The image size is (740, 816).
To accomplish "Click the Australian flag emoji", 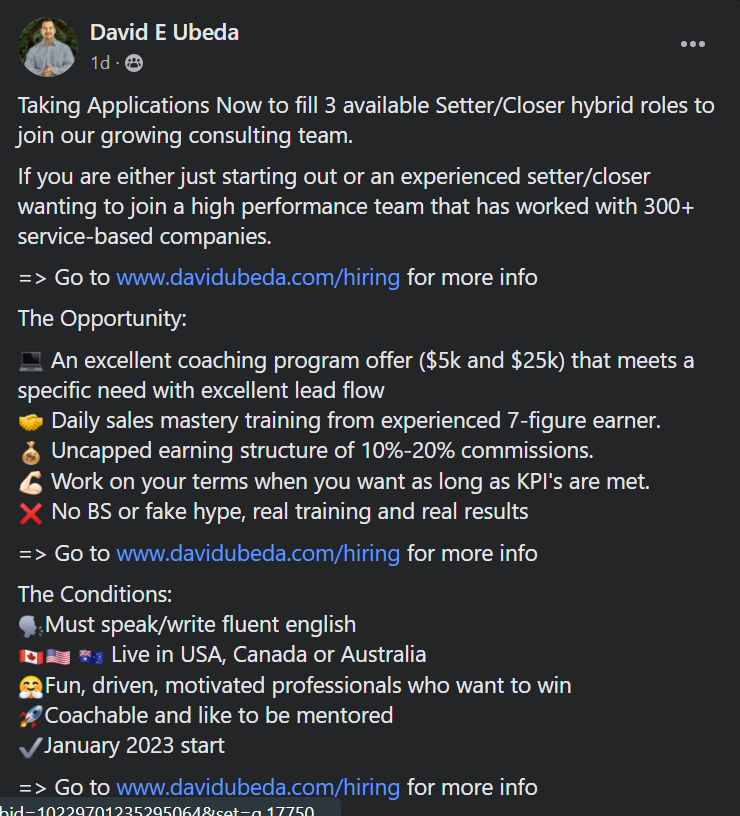I will pos(91,656).
